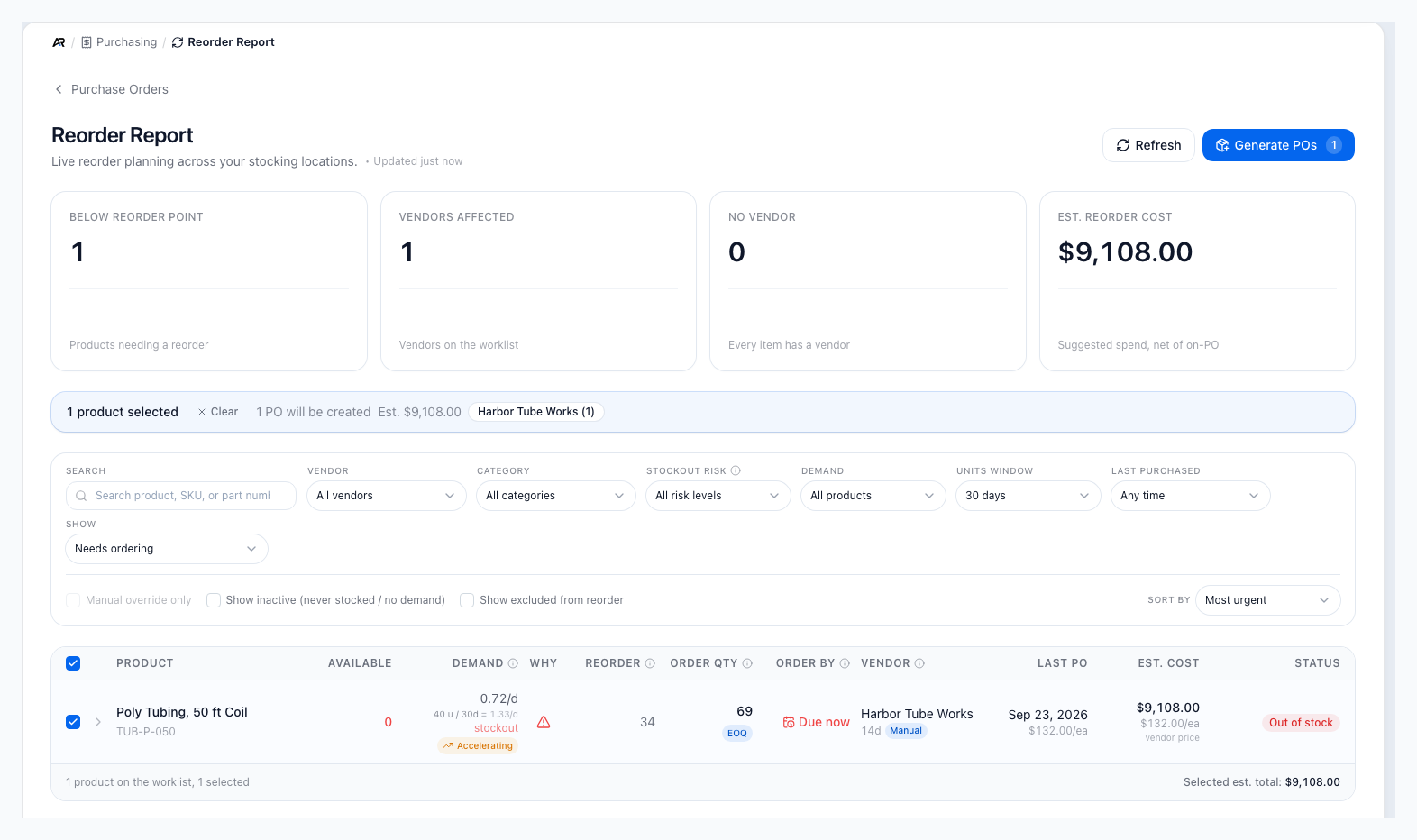Click the Poly Tubing, 50 ft Coil name

(x=182, y=712)
